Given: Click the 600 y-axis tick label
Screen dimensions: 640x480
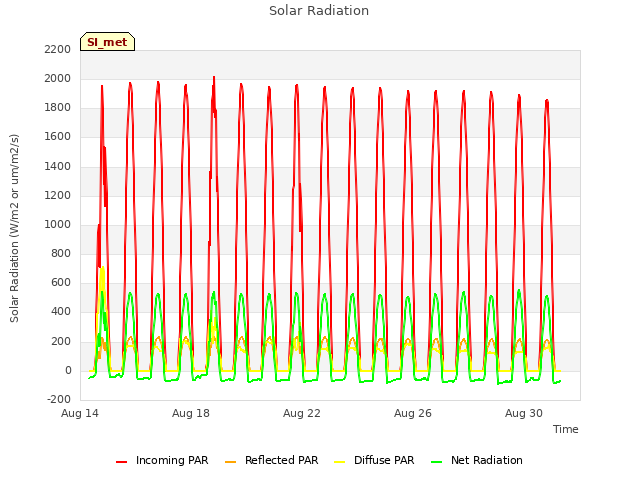Looking at the screenshot, I should [61, 282].
